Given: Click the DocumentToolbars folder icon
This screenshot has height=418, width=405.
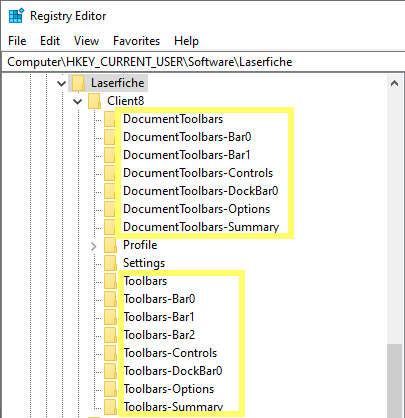Looking at the screenshot, I should 110,119.
